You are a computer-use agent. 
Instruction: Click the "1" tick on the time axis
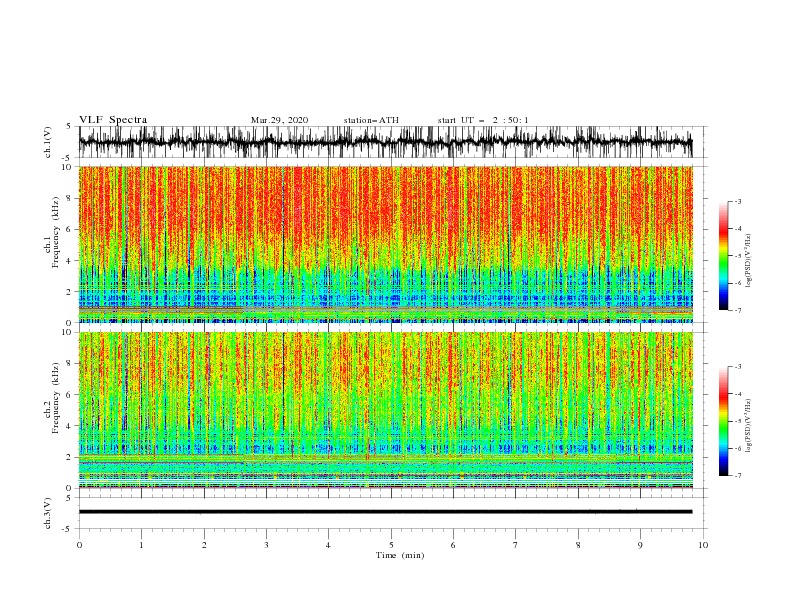(x=141, y=545)
